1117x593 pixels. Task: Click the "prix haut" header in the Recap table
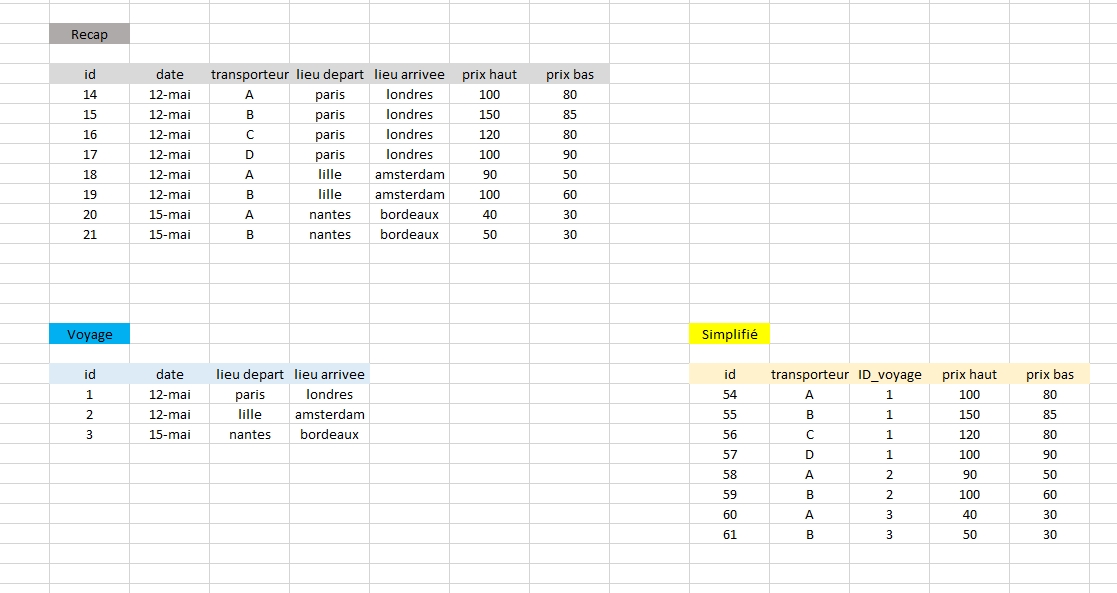(488, 73)
